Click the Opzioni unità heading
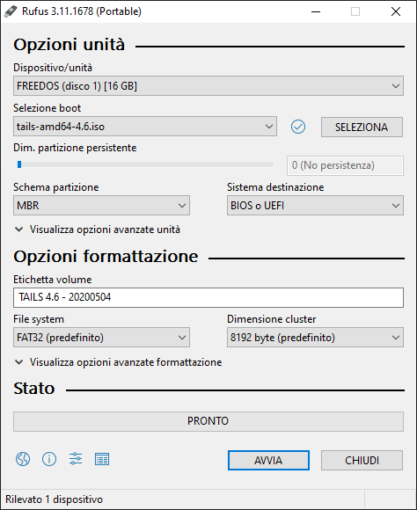417x510 pixels. click(x=69, y=45)
